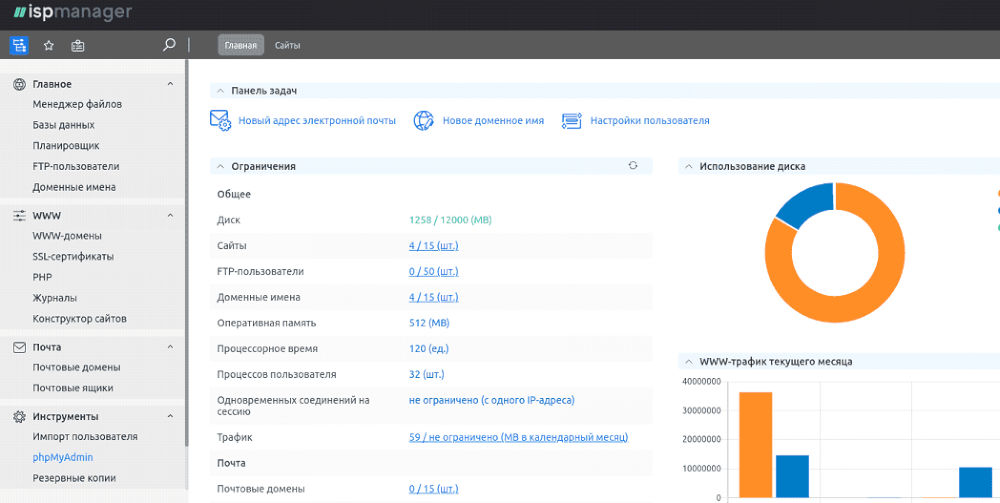
Task: Click the Доменные имена 4 / 15 link
Action: [x=434, y=297]
